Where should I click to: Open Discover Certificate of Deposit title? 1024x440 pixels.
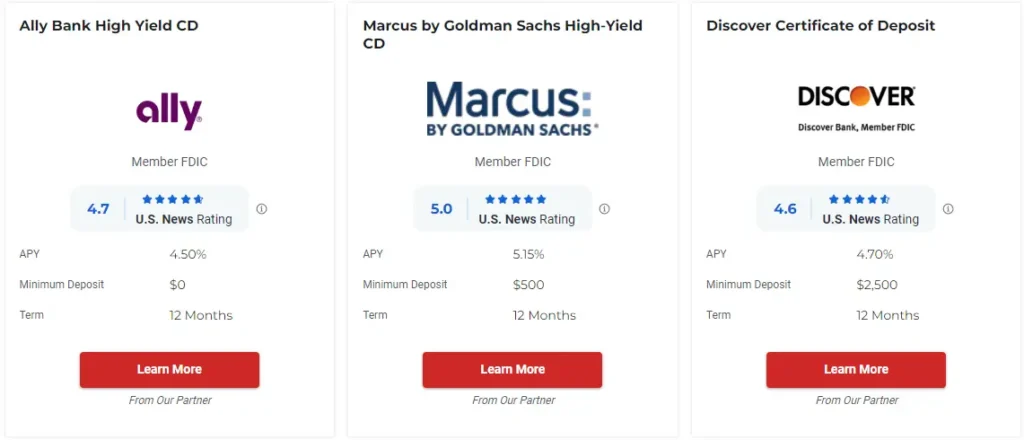point(821,26)
